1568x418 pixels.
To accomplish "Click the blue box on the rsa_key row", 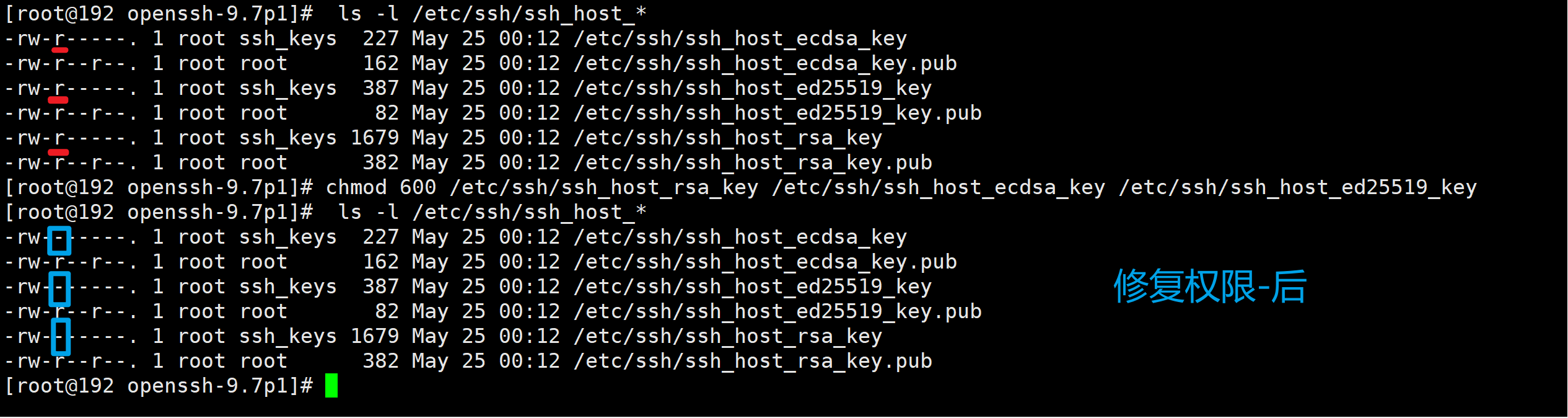I will (60, 337).
